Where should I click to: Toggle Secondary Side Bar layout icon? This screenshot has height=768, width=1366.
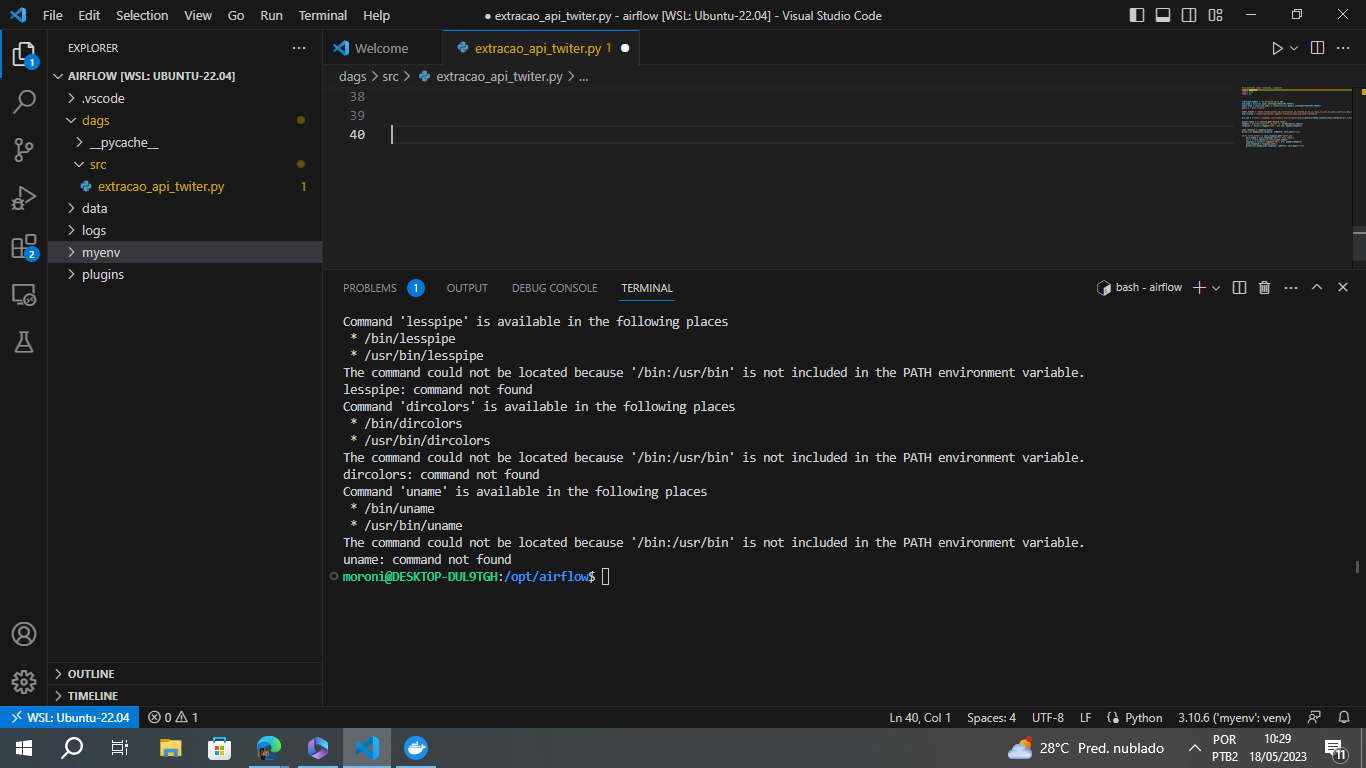[1189, 15]
